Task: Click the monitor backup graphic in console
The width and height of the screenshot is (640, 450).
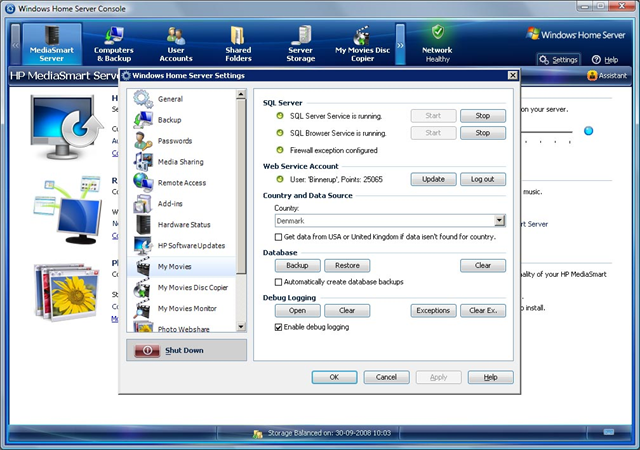Action: point(66,127)
